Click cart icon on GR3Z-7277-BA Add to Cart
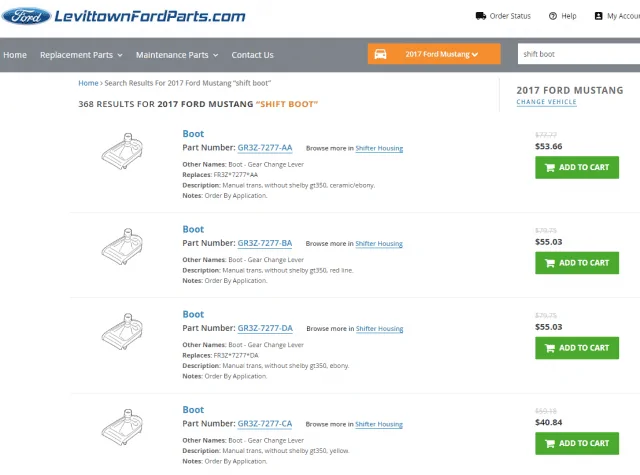This screenshot has width=640, height=475. (550, 263)
